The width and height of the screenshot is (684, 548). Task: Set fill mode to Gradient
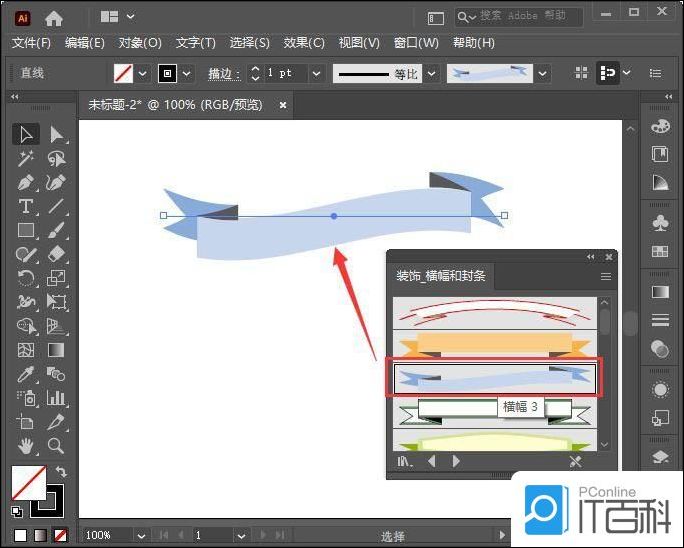coord(40,535)
